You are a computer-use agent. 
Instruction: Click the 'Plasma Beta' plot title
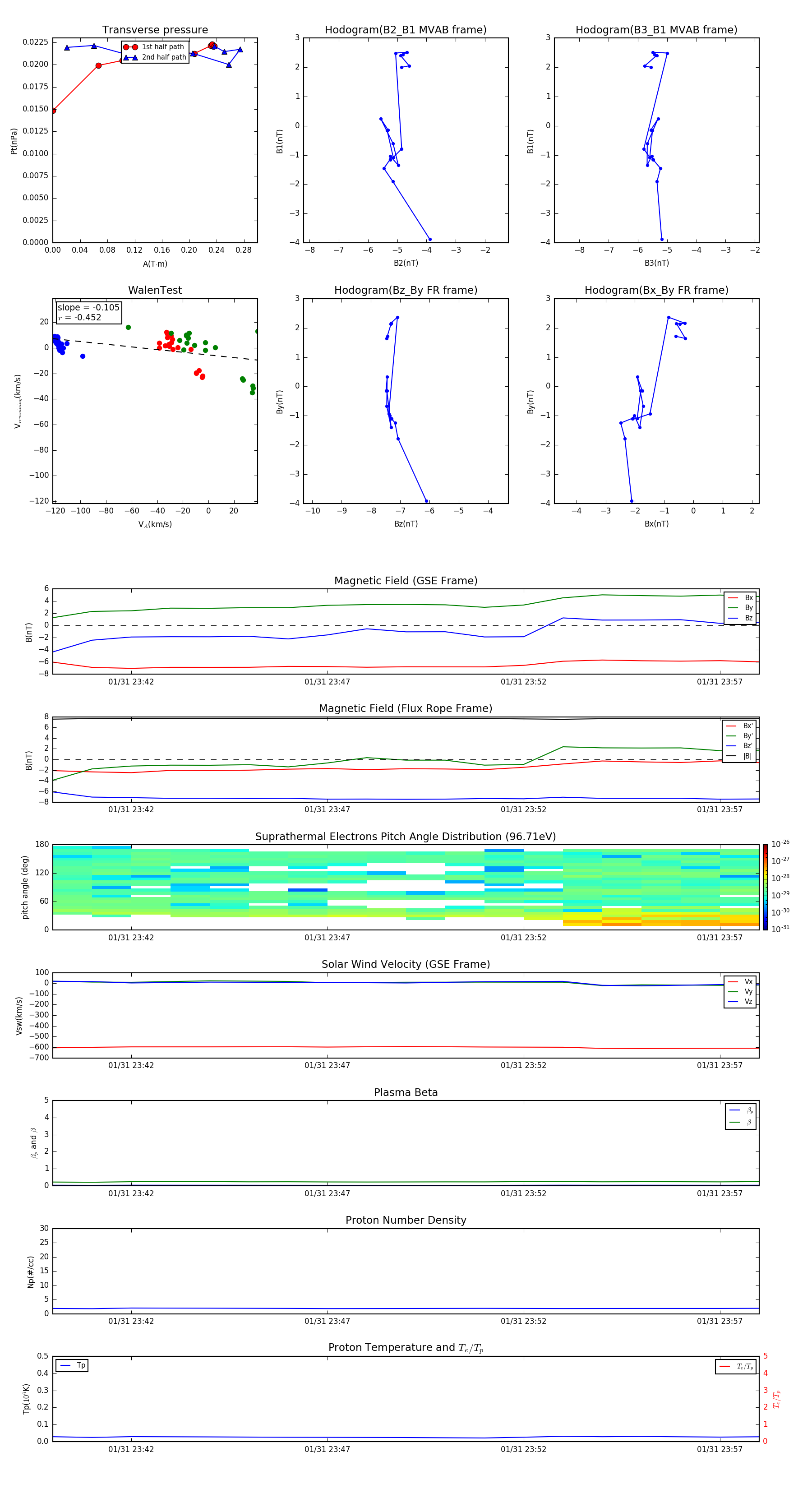[406, 1092]
